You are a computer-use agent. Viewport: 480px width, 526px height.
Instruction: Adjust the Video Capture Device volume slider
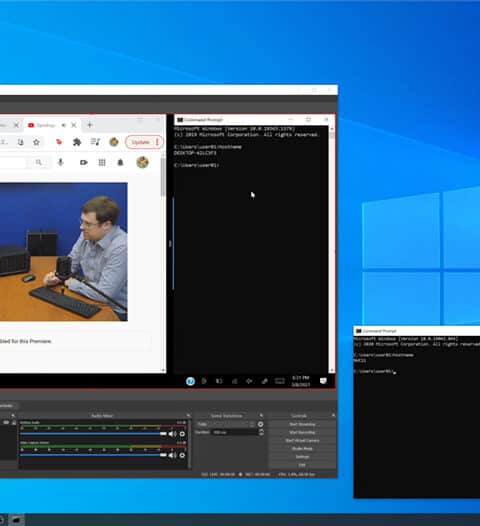coord(93,455)
